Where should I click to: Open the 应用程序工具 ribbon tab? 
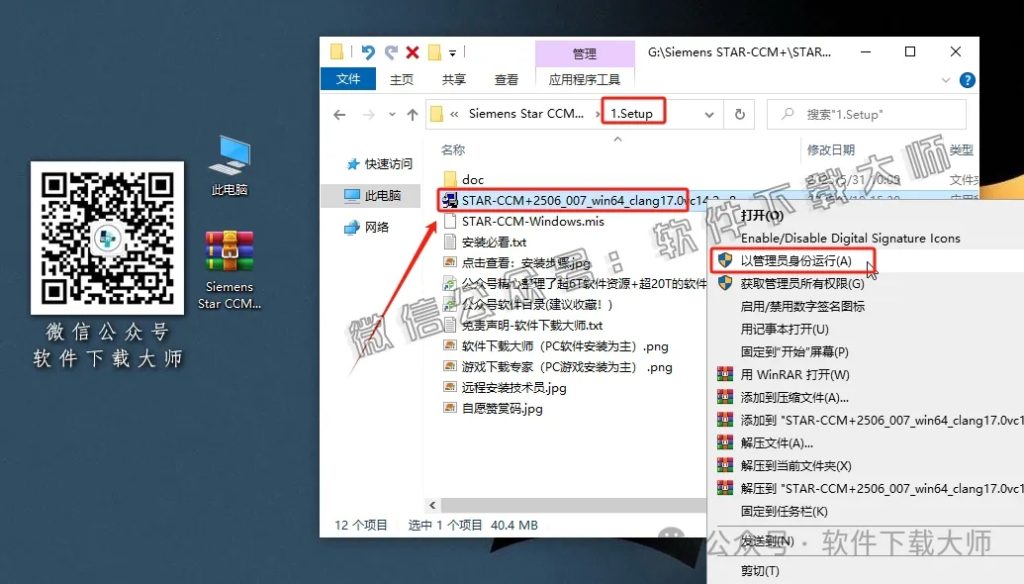(x=587, y=77)
